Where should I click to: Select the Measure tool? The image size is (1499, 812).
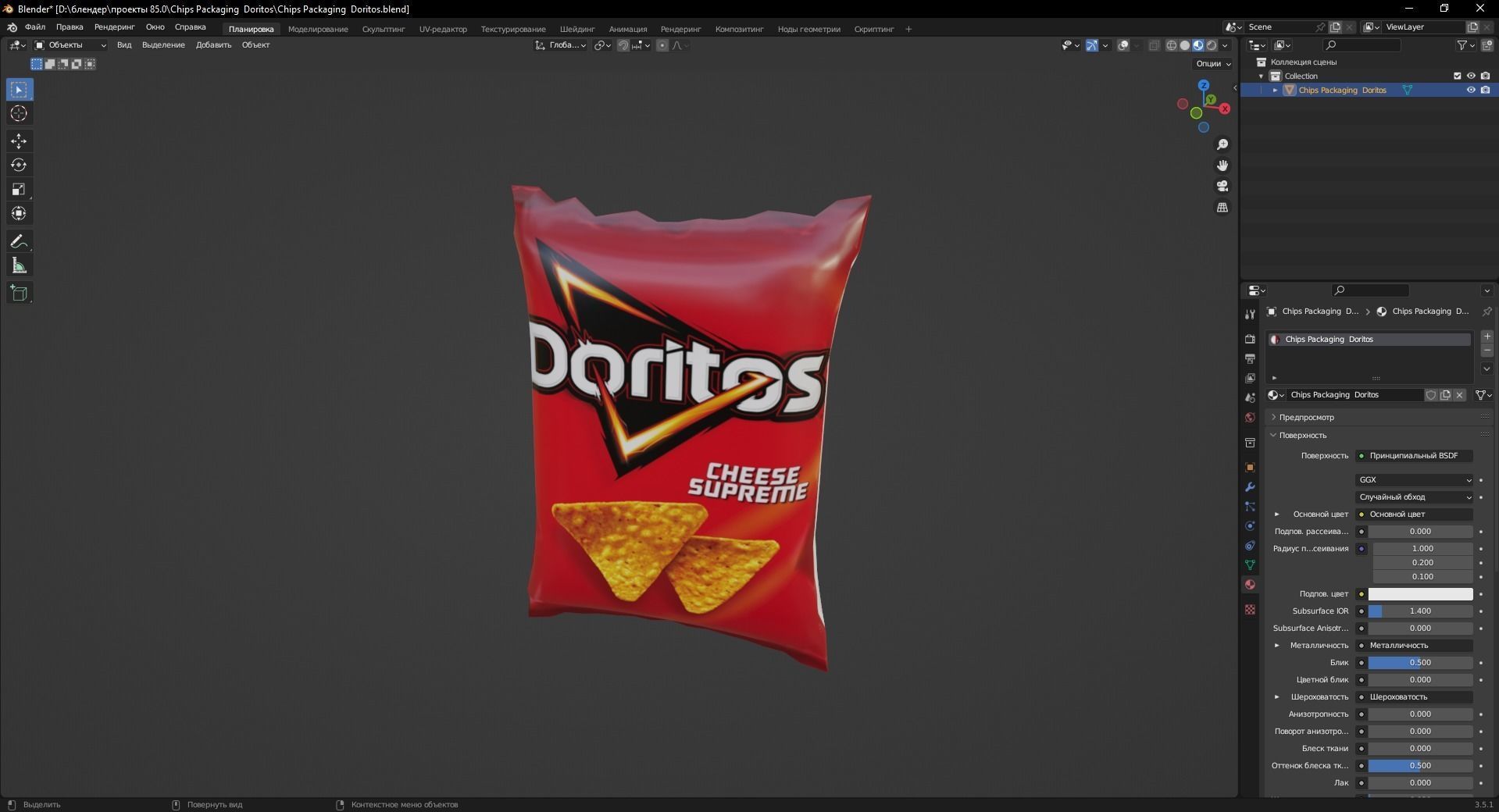[x=19, y=266]
